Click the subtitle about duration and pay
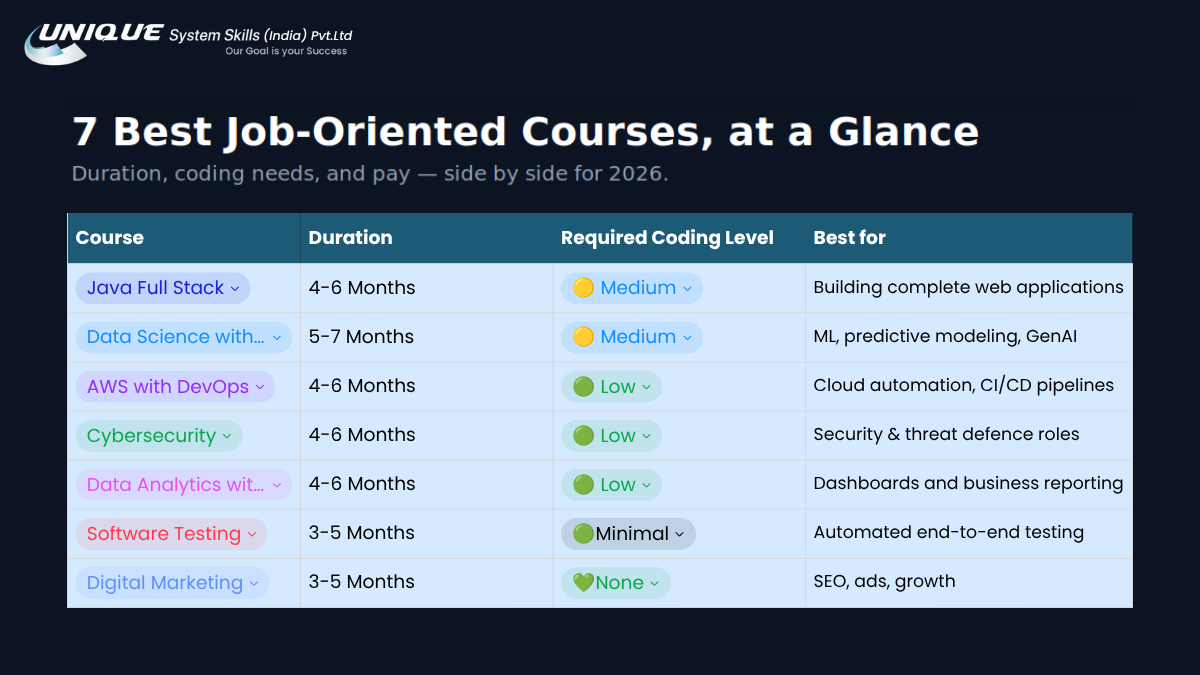The width and height of the screenshot is (1200, 675). [370, 174]
